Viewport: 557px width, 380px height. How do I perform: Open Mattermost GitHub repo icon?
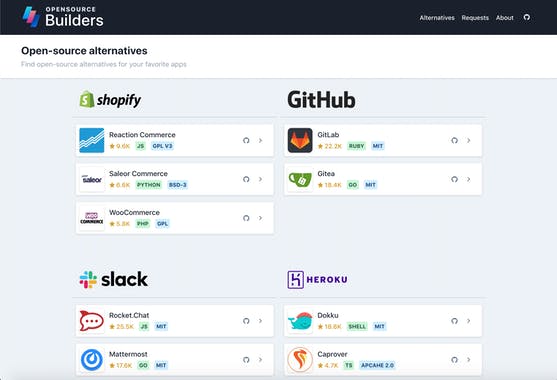click(x=246, y=359)
